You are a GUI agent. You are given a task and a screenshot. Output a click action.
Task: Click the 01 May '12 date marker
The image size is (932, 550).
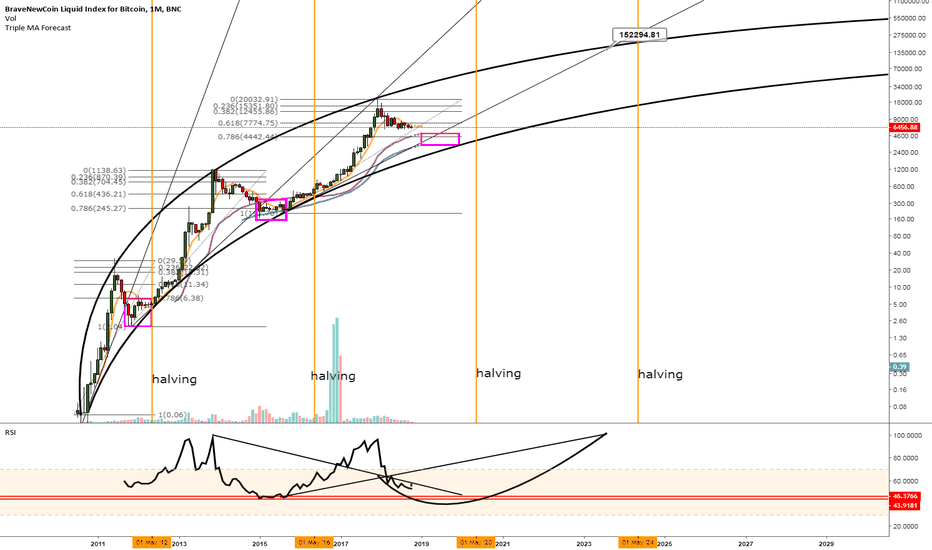tap(152, 542)
